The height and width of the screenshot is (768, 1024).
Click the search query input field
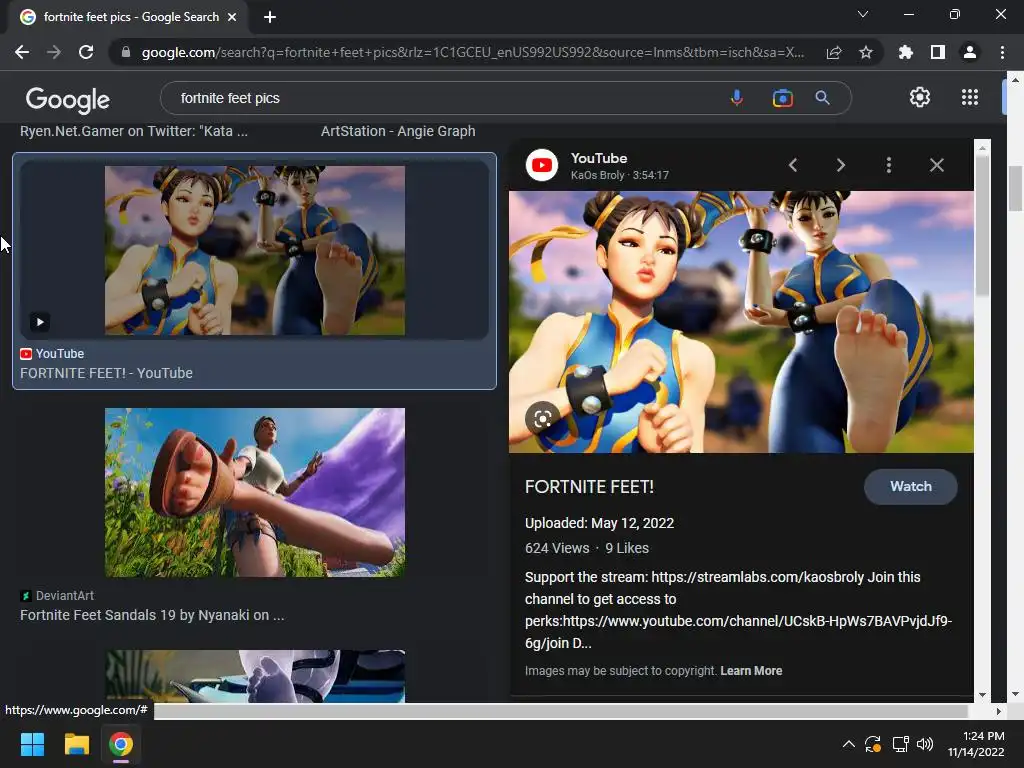click(444, 98)
